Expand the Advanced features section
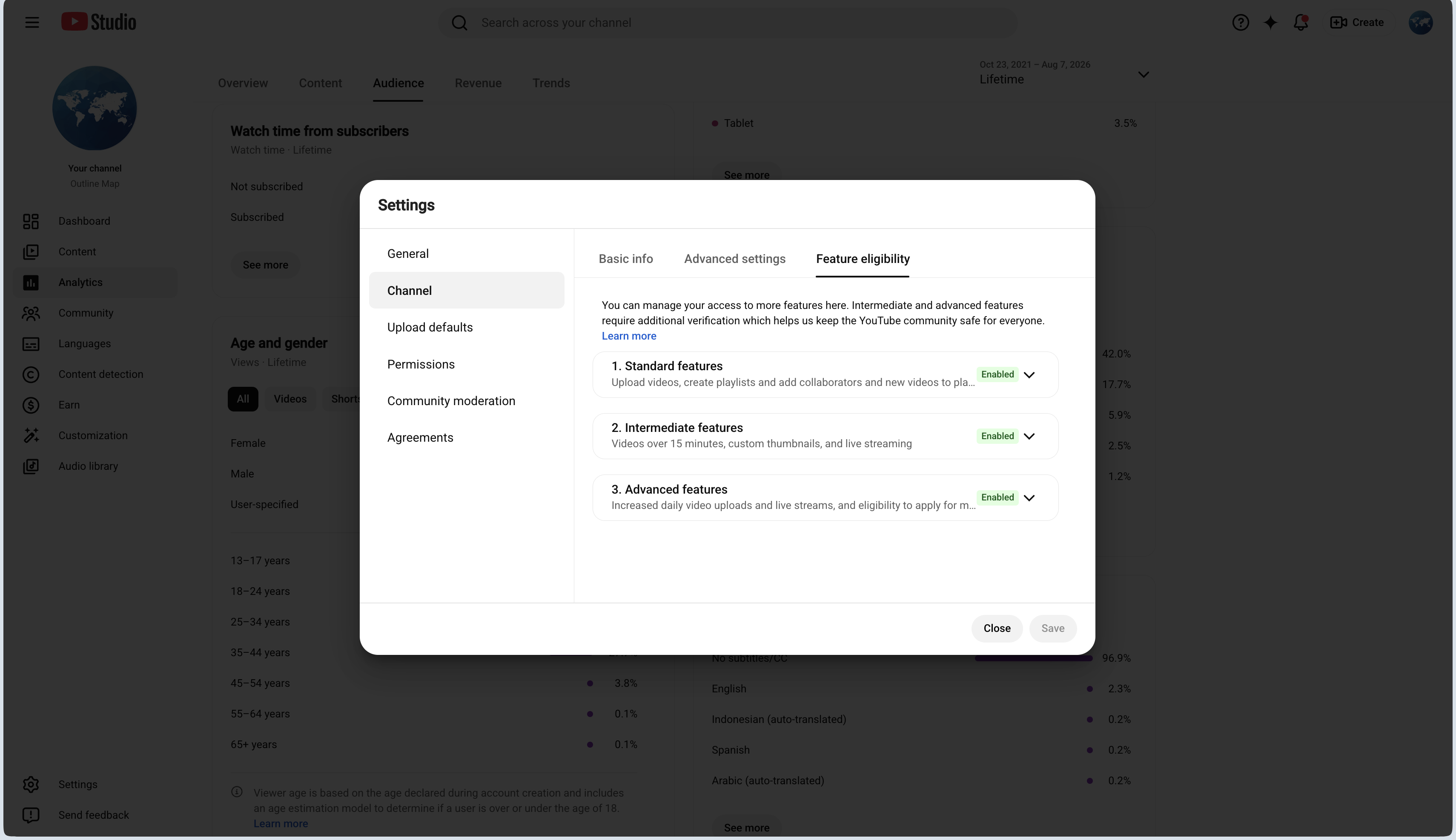Screen dimensions: 1456x840 [1029, 498]
